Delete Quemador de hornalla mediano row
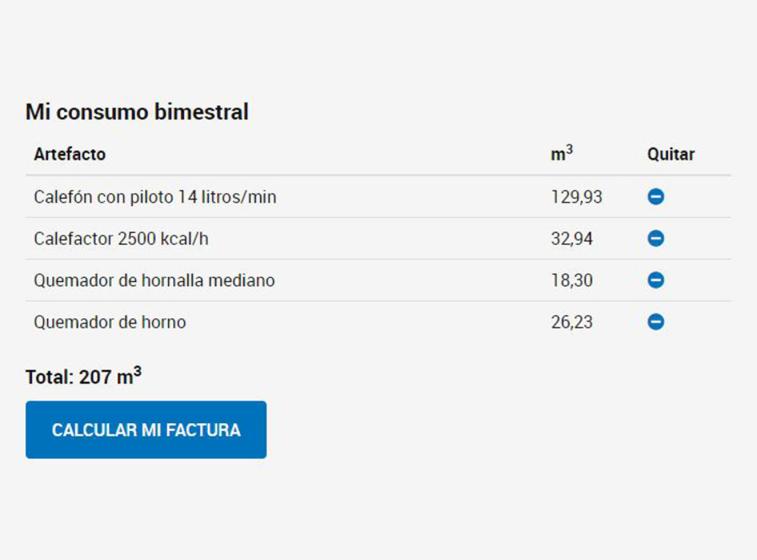The width and height of the screenshot is (757, 560). pos(656,280)
